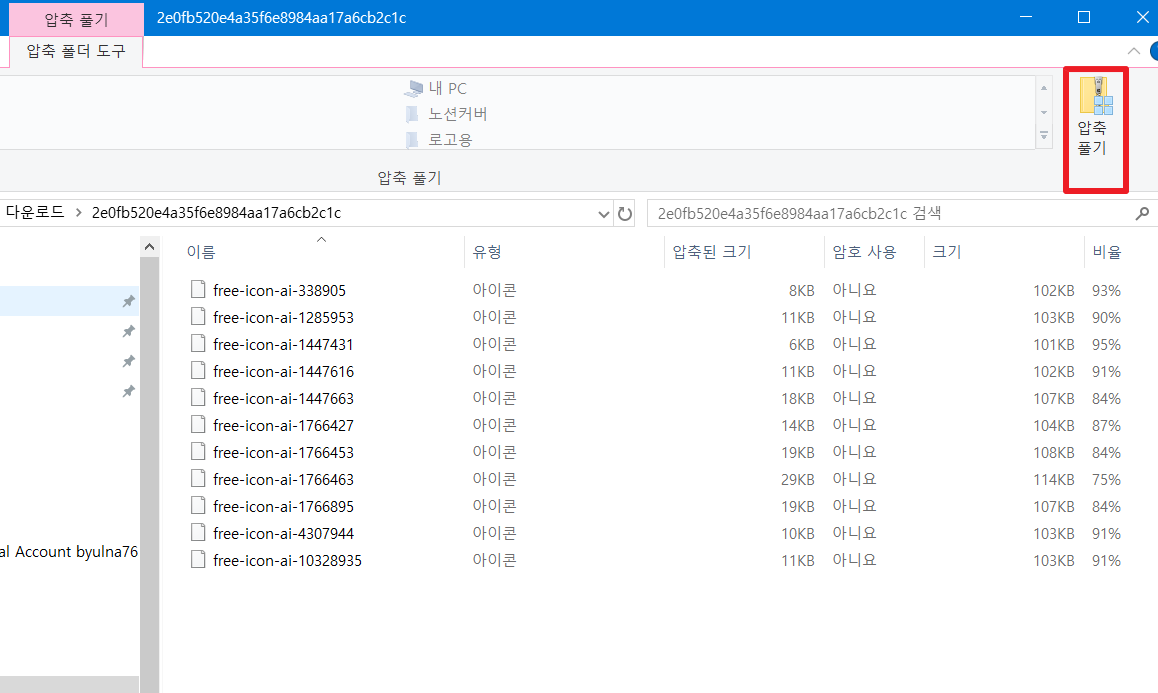Select file free-icon-ai-1766427
The image size is (1158, 693).
coord(284,426)
